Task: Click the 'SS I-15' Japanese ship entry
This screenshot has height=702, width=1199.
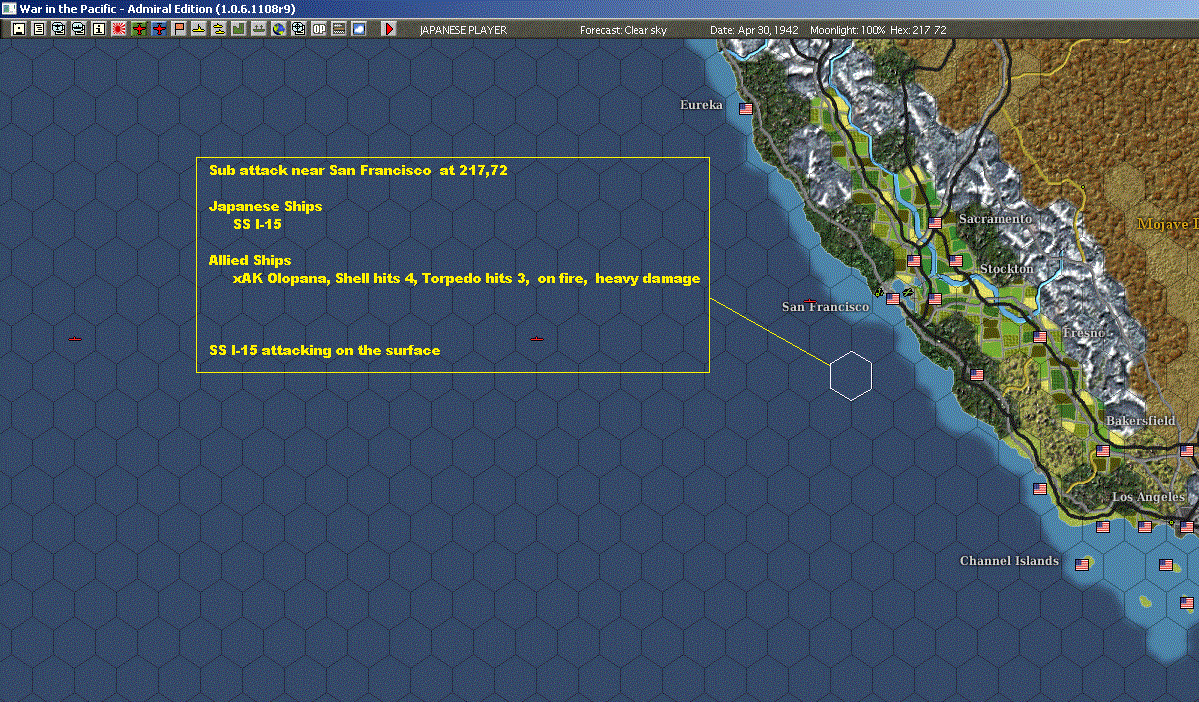Action: click(x=257, y=224)
